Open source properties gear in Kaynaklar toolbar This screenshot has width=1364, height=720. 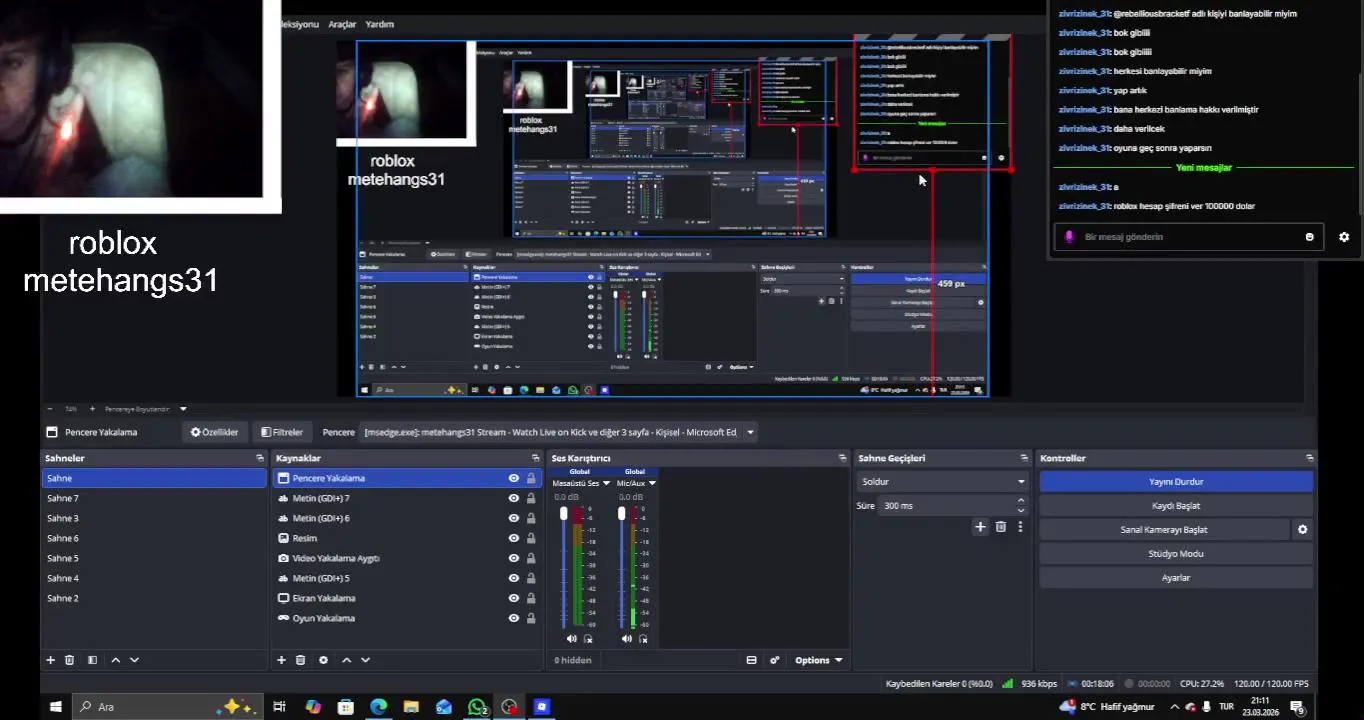[323, 660]
